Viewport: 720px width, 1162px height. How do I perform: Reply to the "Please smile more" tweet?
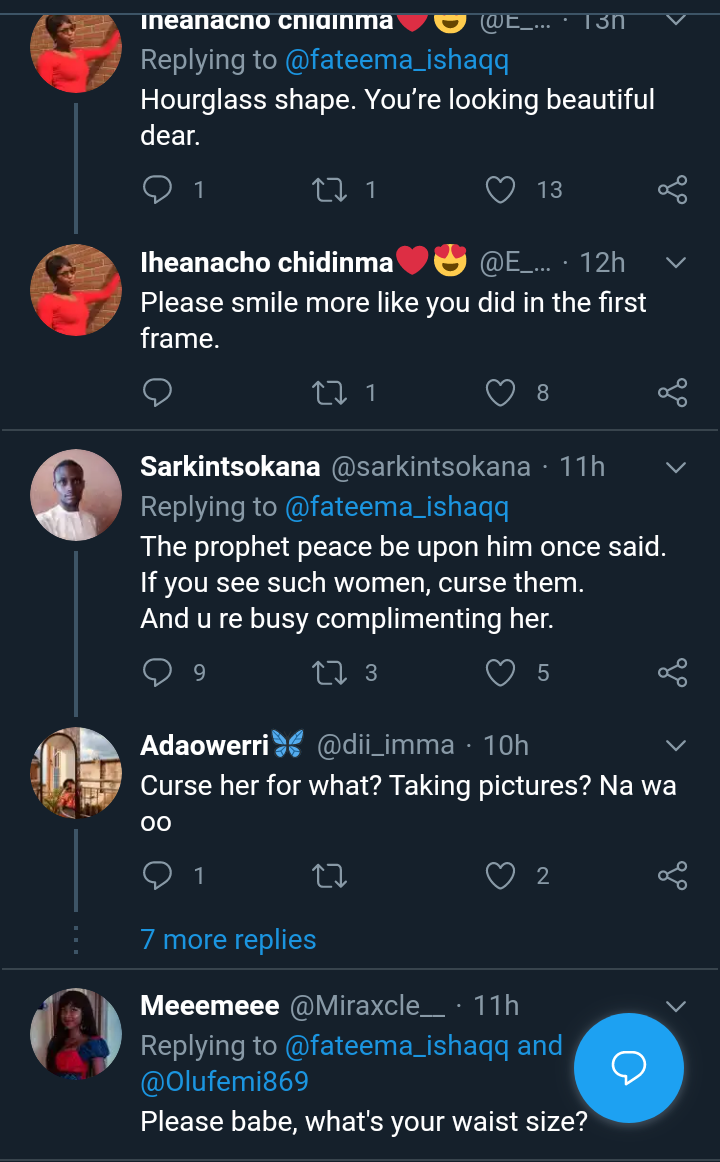coord(158,392)
